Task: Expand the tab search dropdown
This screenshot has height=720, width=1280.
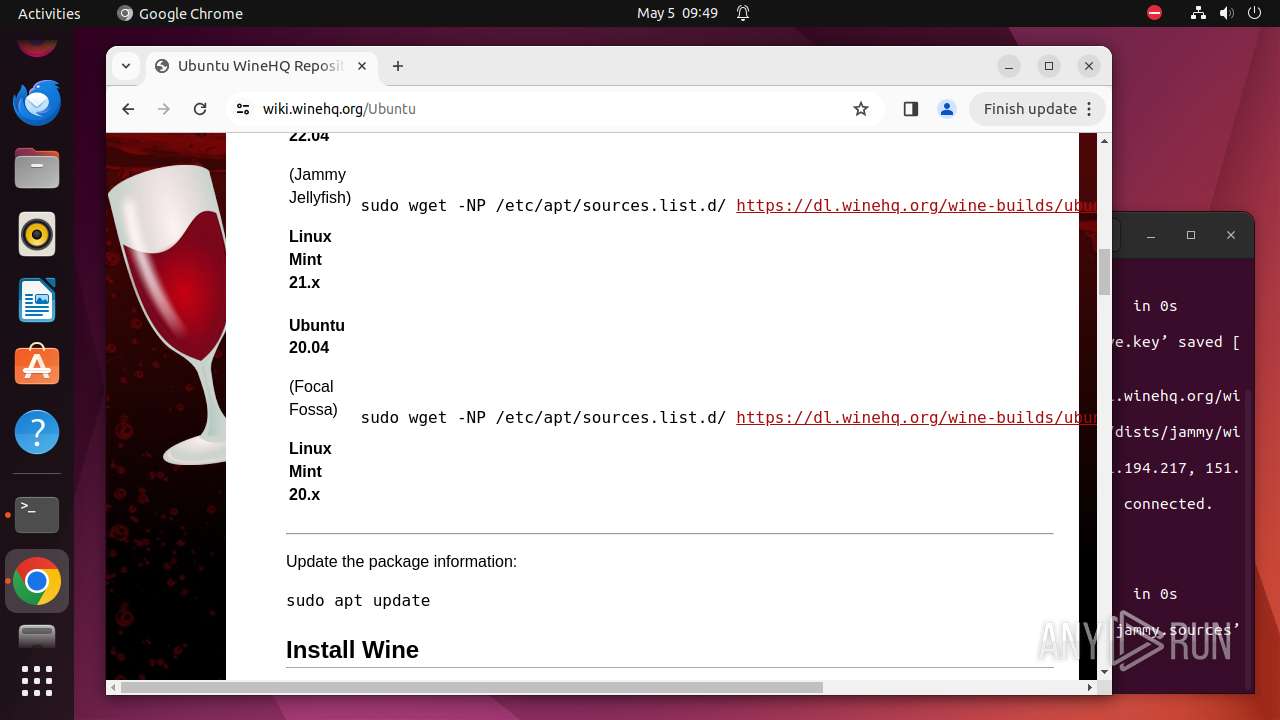Action: 126,66
